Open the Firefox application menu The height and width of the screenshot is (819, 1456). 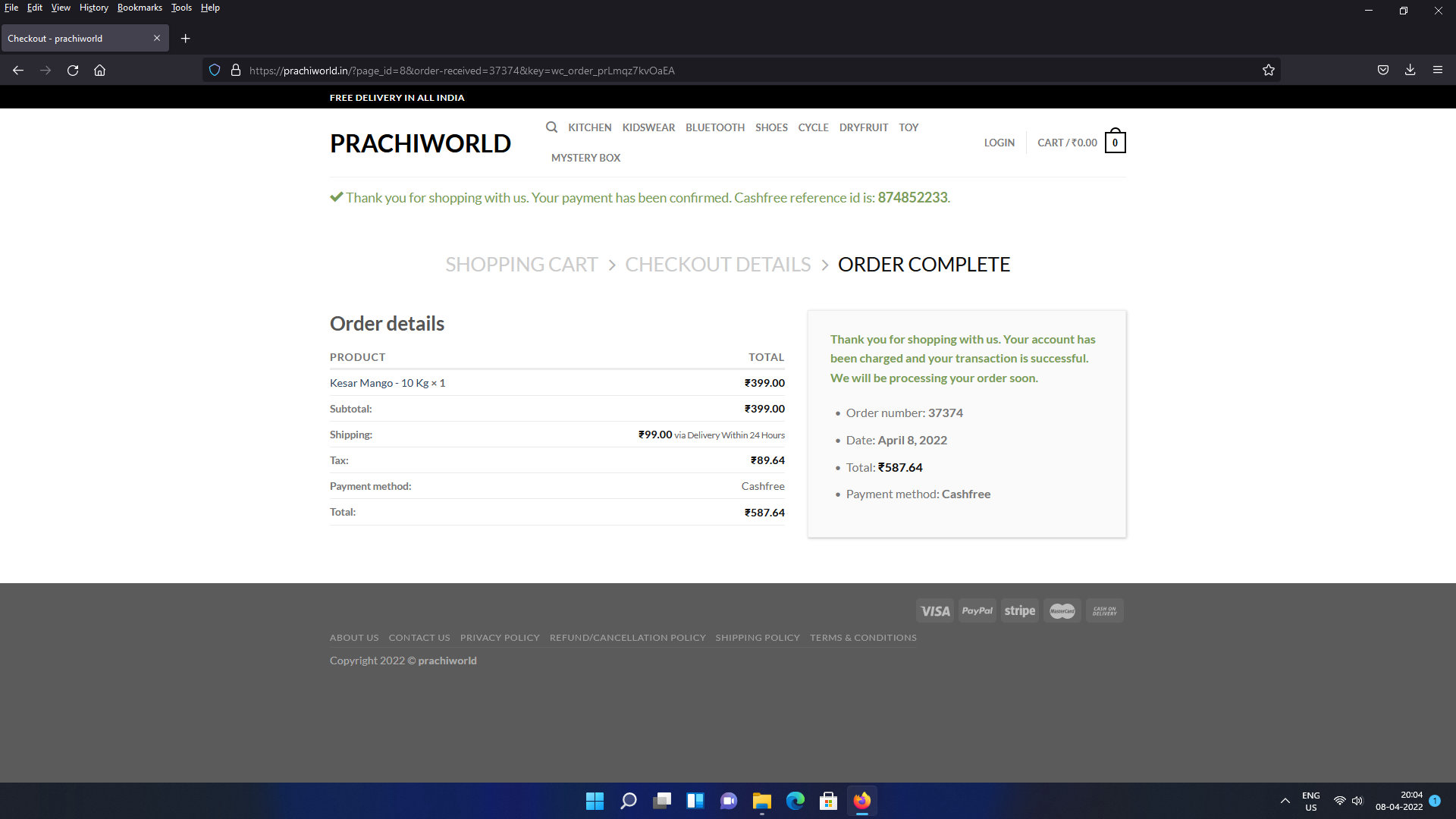click(1438, 70)
